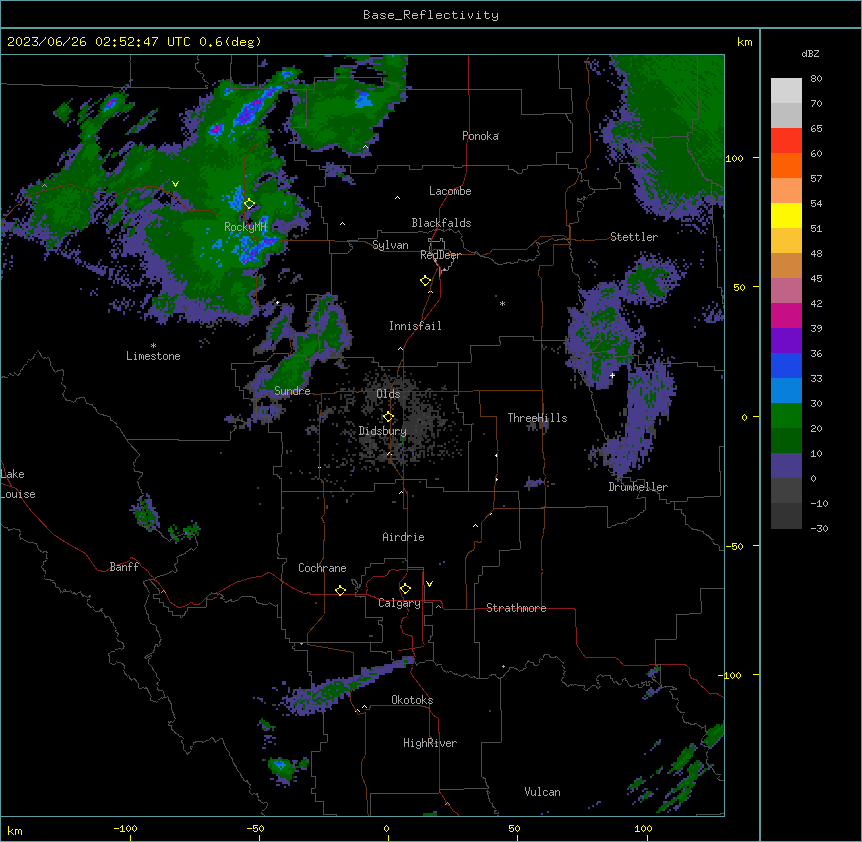Select the gold 48-51 dBZ legend swatch
The image size is (862, 842).
(x=786, y=241)
